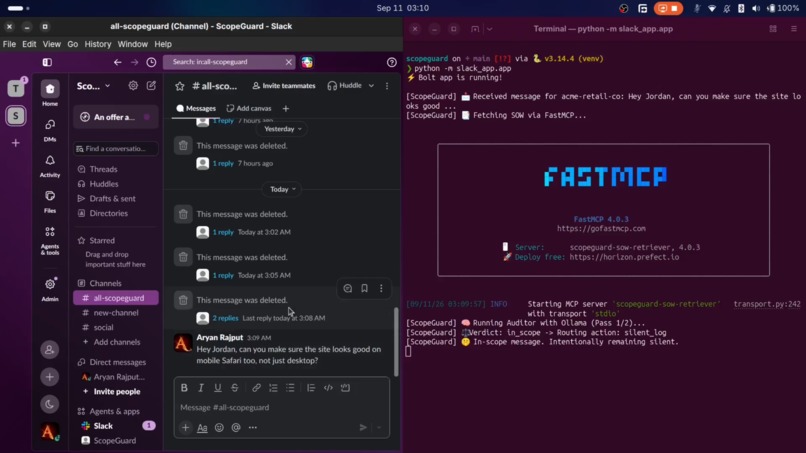This screenshot has width=806, height=453.
Task: Open Home in Slack sidebar
Action: click(x=50, y=94)
